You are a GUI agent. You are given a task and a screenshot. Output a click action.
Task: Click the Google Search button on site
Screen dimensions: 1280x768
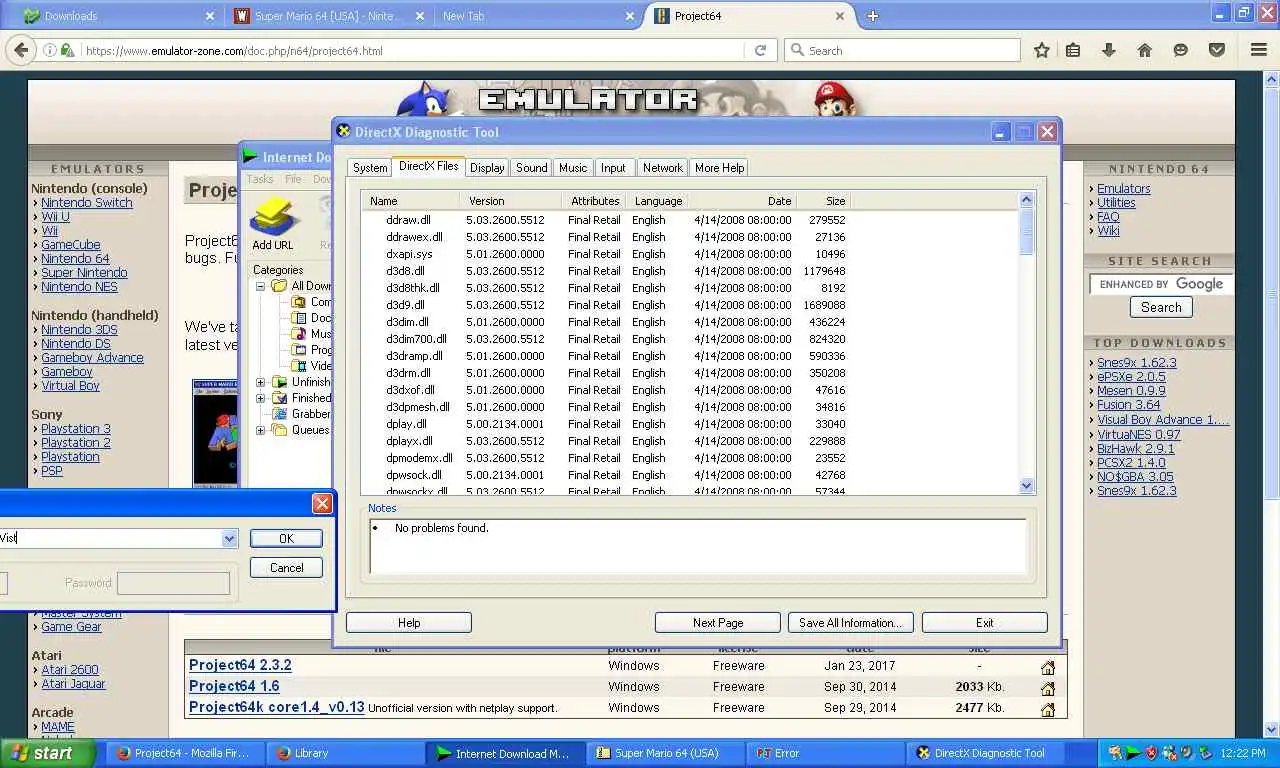click(1161, 308)
